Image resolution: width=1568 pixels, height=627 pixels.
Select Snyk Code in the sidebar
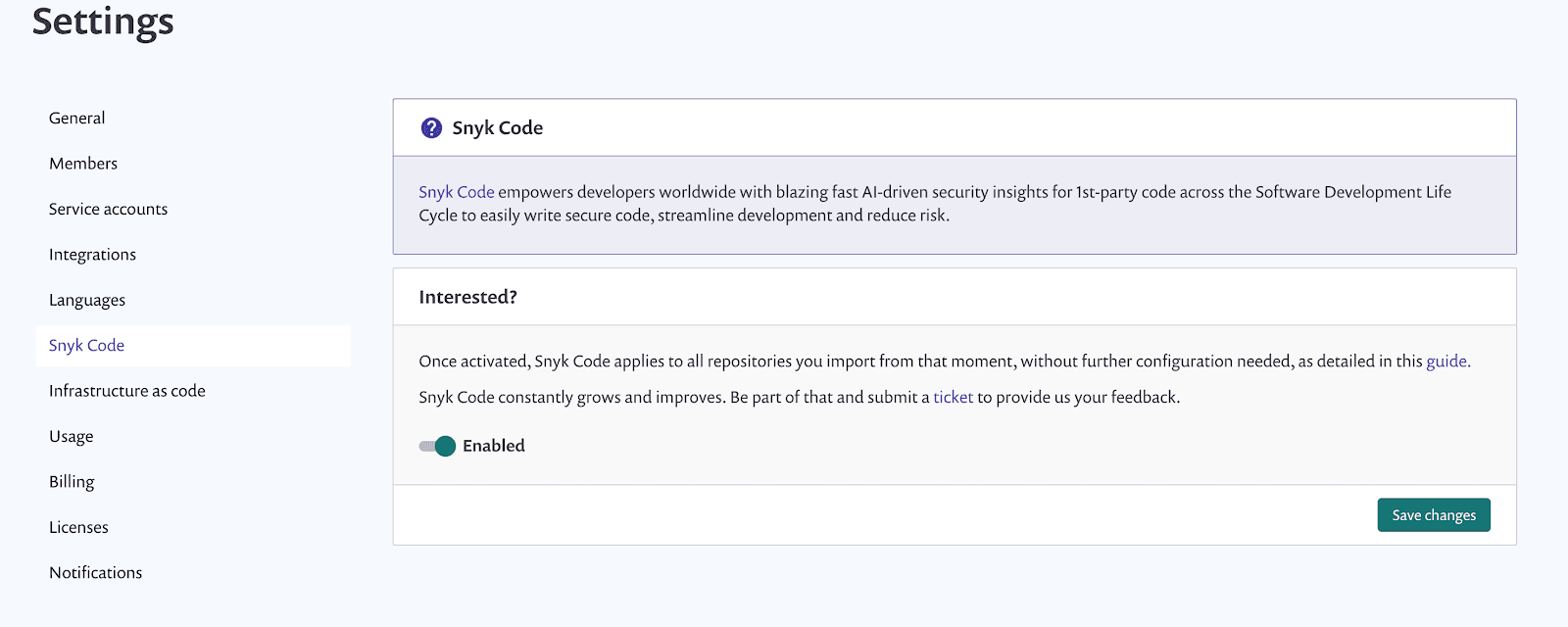tap(193, 346)
